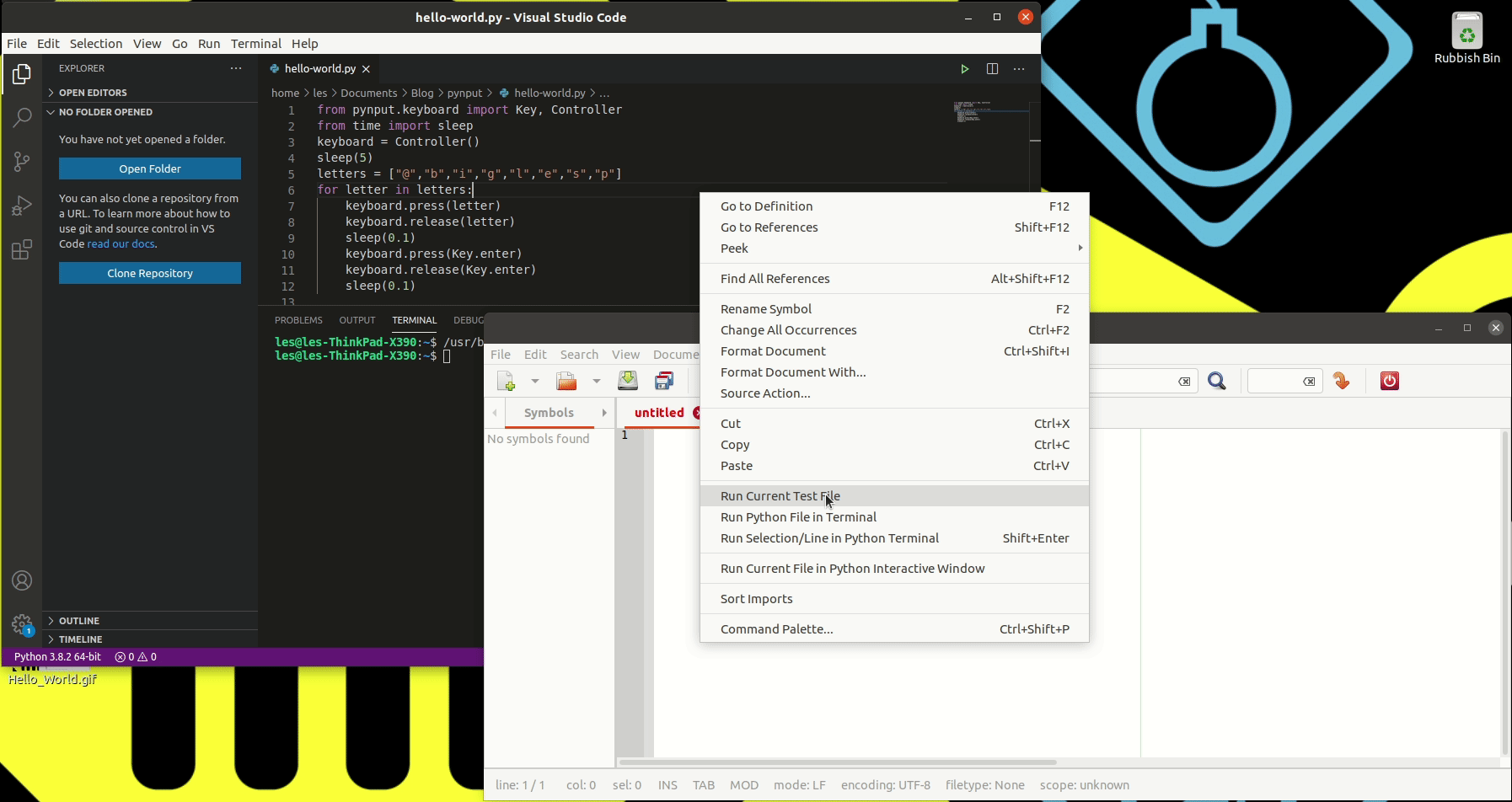Image resolution: width=1512 pixels, height=802 pixels.
Task: Click the Geany horizontal scrollbar
Action: 837,762
